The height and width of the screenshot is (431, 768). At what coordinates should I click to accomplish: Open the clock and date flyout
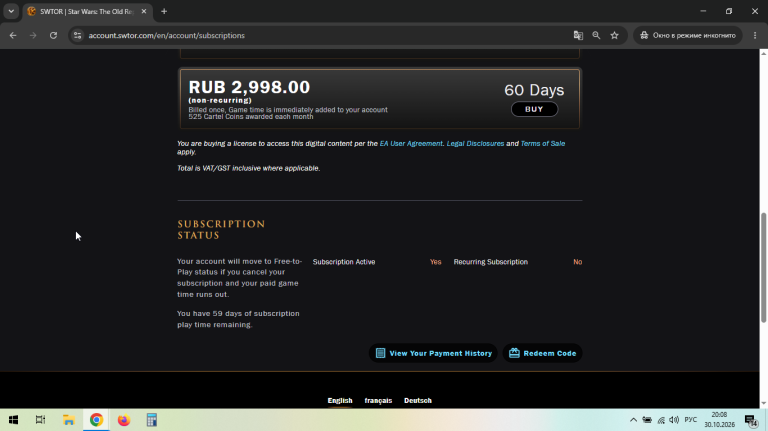[x=720, y=420]
